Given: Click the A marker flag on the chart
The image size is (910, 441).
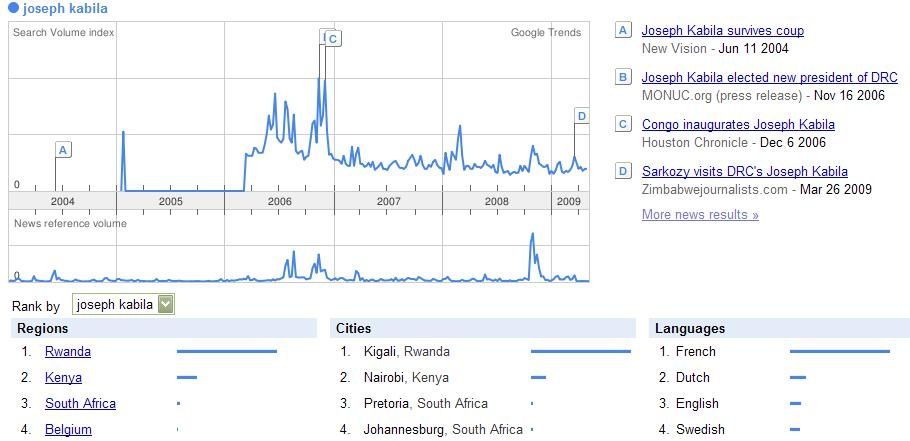Looking at the screenshot, I should point(63,150).
